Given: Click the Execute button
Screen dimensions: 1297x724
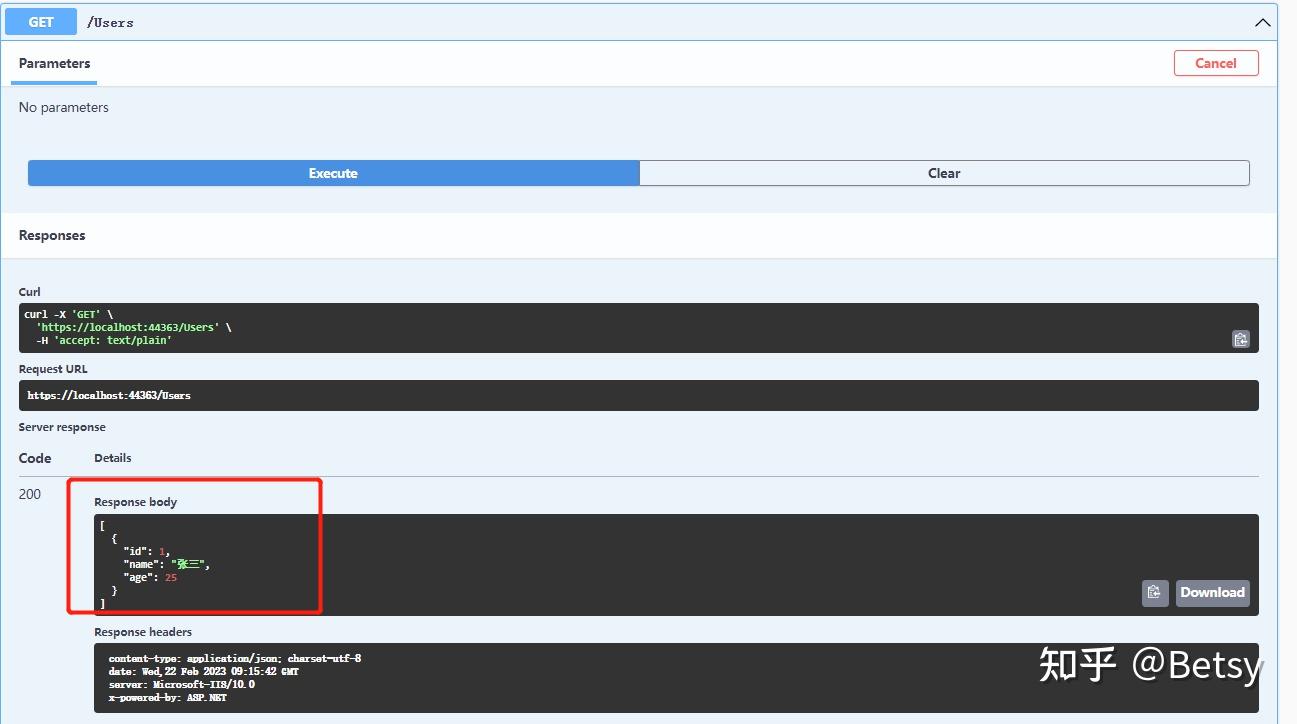Looking at the screenshot, I should (x=333, y=173).
